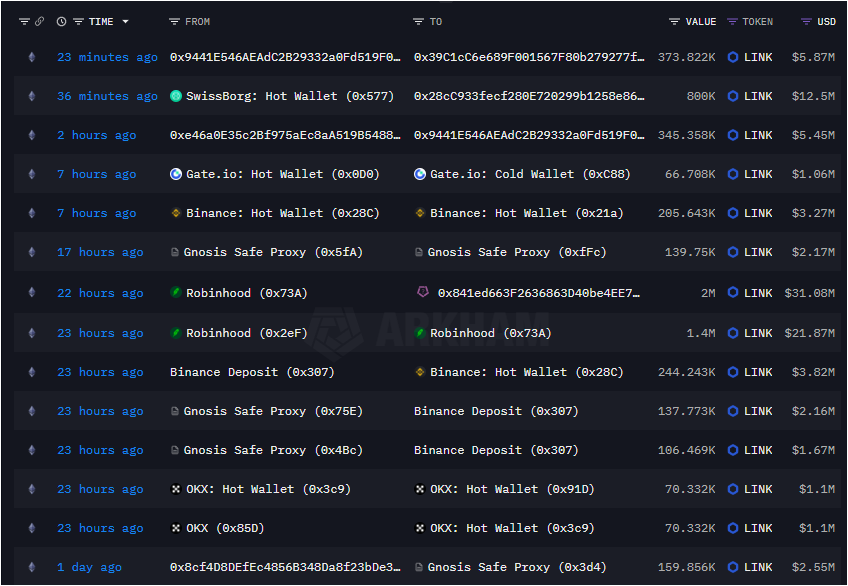Viewport: 848px width, 586px height.
Task: Open SwissBorg: Hot Wallet (0x577) entity
Action: (290, 96)
